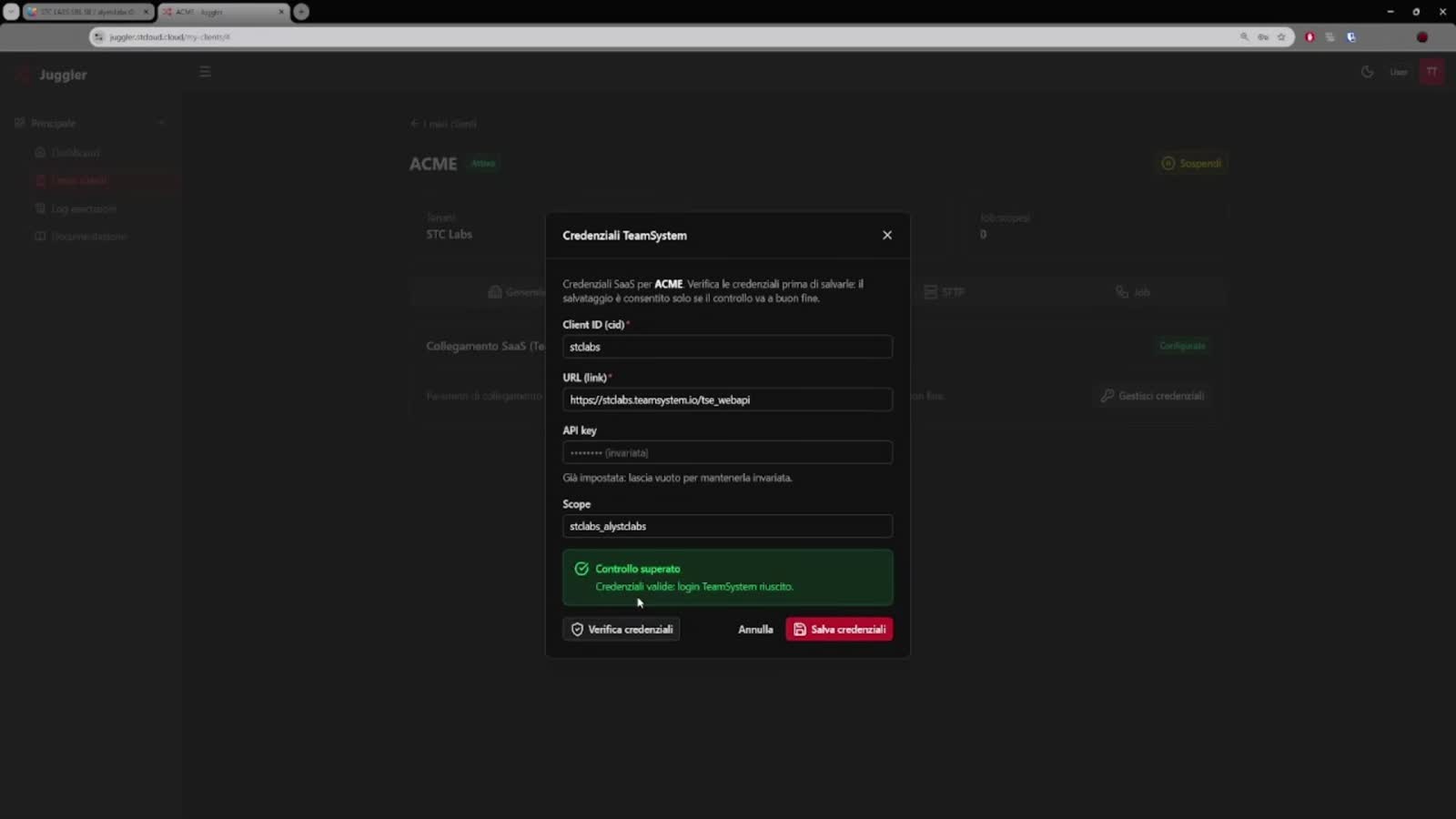Click the Controllo superato check icon

pyautogui.click(x=581, y=569)
